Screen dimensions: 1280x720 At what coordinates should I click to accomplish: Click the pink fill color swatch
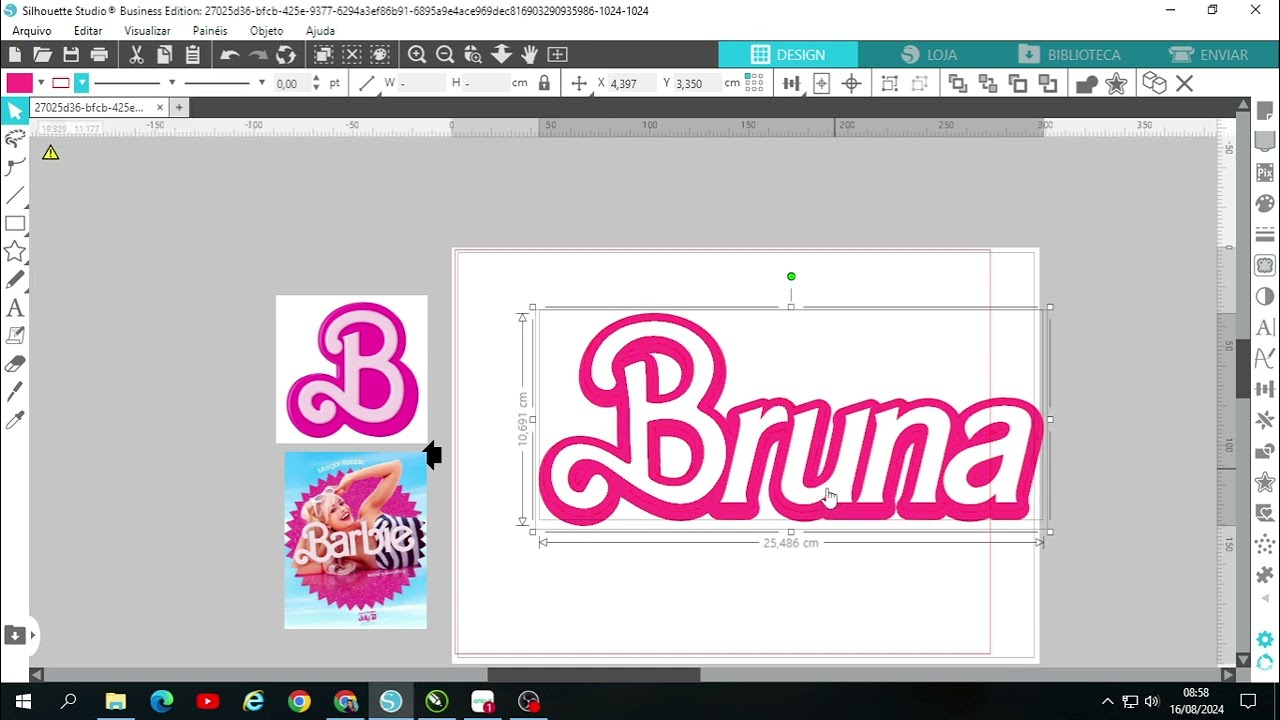(x=19, y=83)
